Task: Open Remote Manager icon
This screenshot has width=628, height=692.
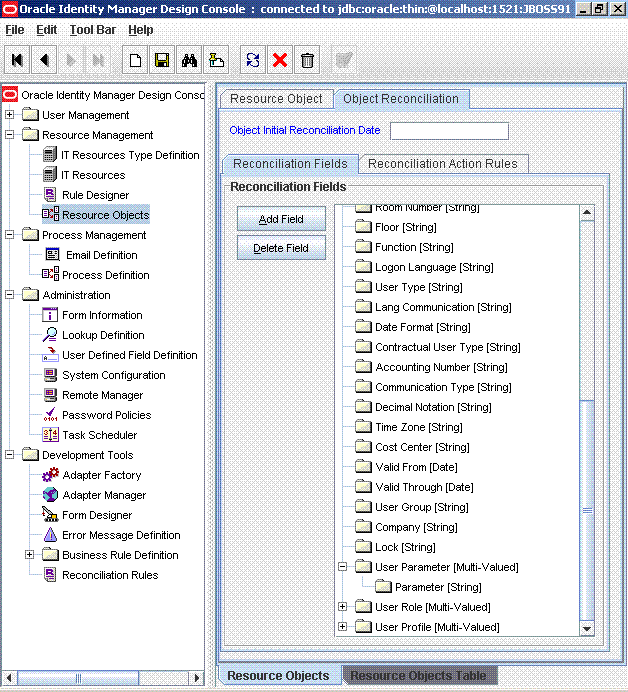Action: pyautogui.click(x=50, y=395)
